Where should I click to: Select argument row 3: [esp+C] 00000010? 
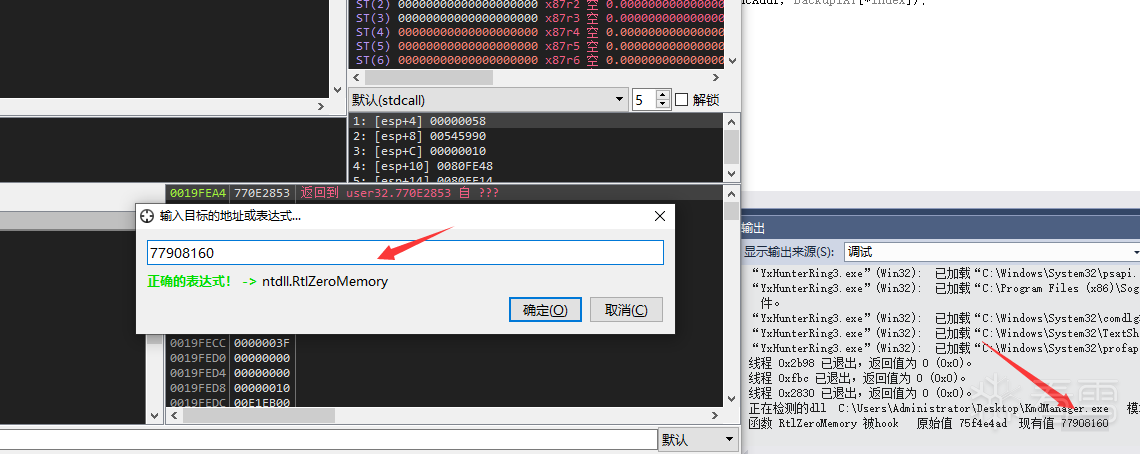[537, 151]
